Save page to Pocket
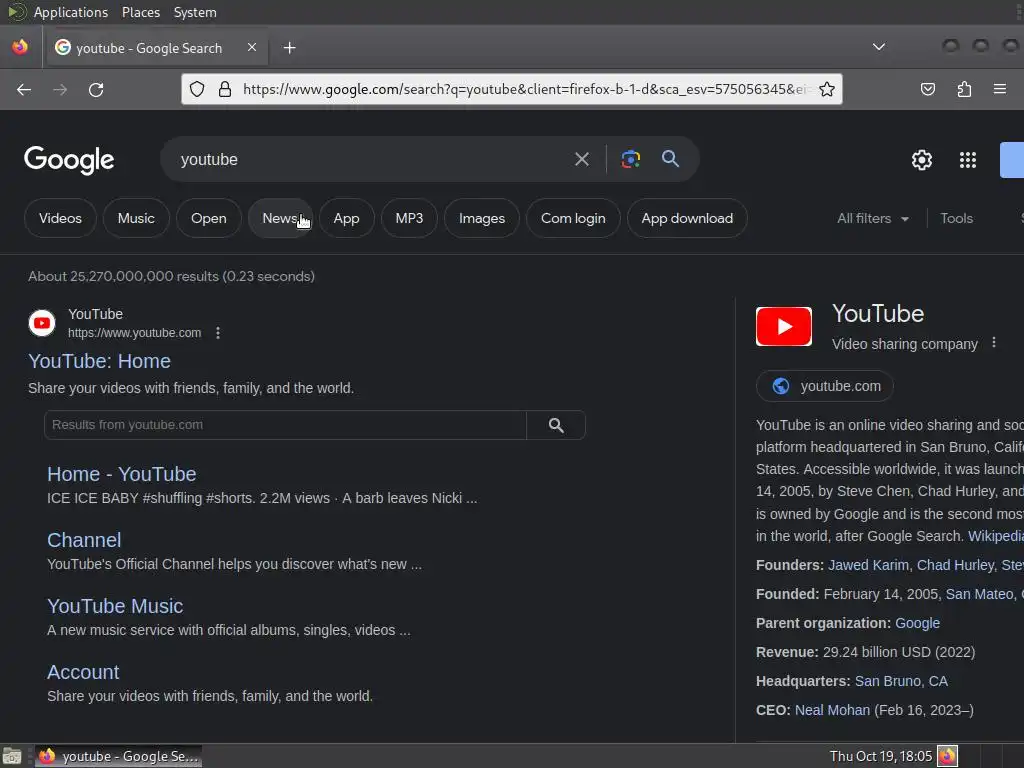Viewport: 1024px width, 768px height. point(927,89)
